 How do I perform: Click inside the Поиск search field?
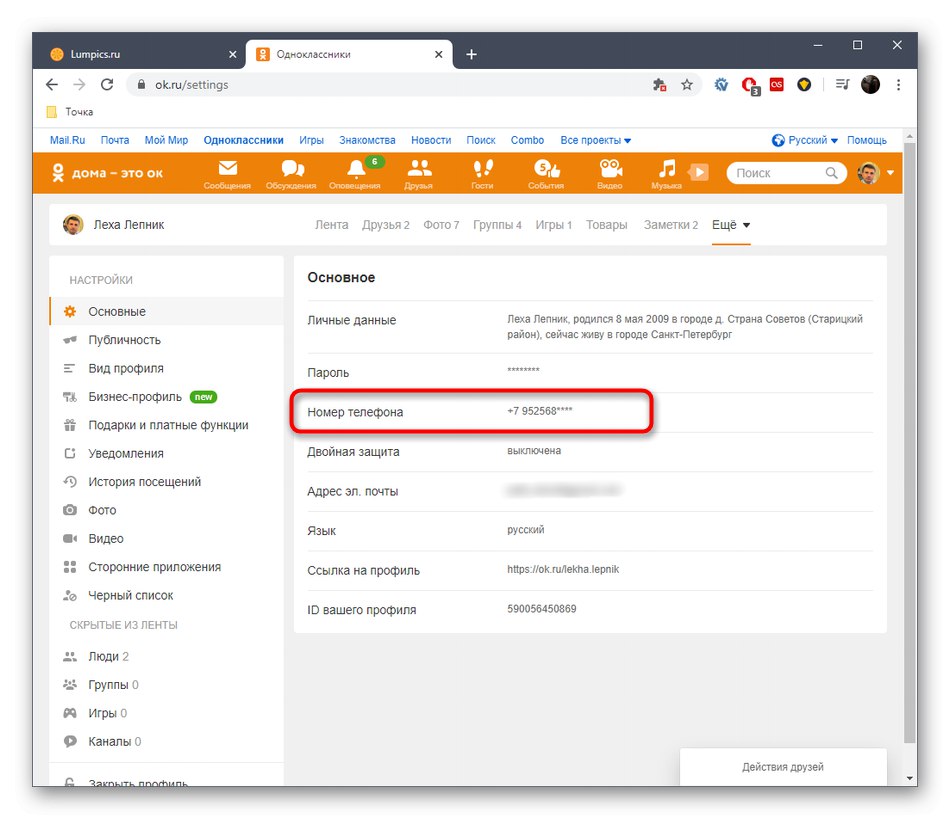click(x=780, y=172)
